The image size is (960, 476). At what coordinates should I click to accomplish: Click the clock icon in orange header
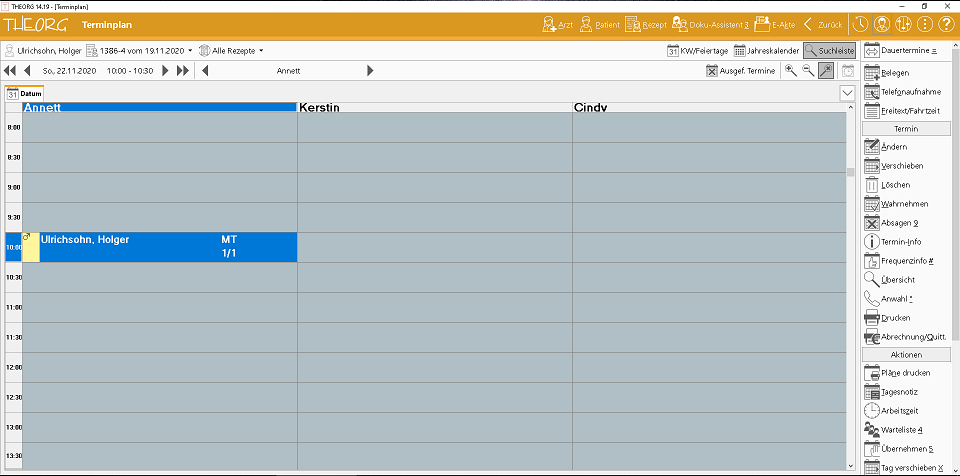click(x=861, y=25)
